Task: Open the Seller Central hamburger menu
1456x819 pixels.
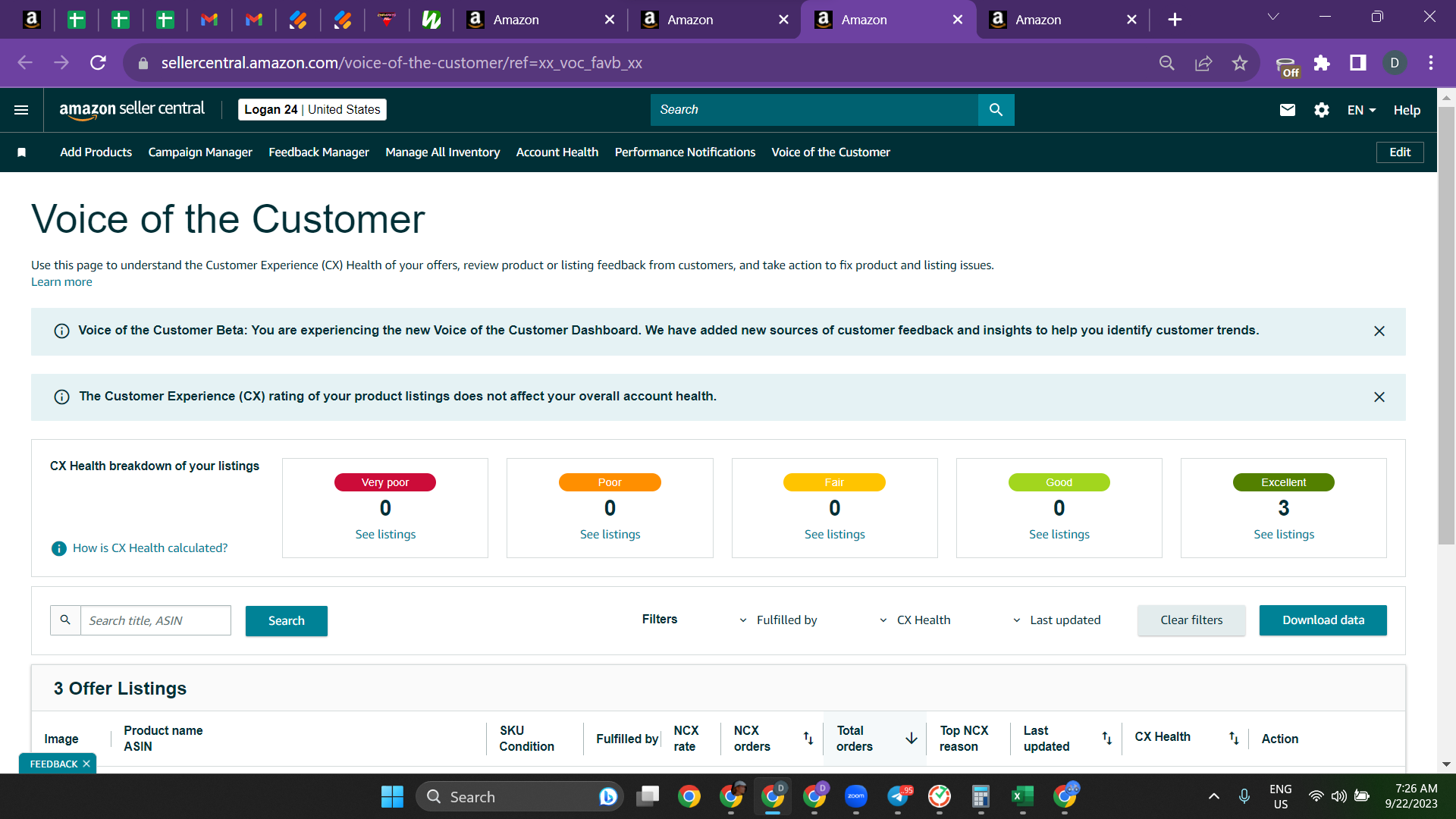Action: [21, 110]
